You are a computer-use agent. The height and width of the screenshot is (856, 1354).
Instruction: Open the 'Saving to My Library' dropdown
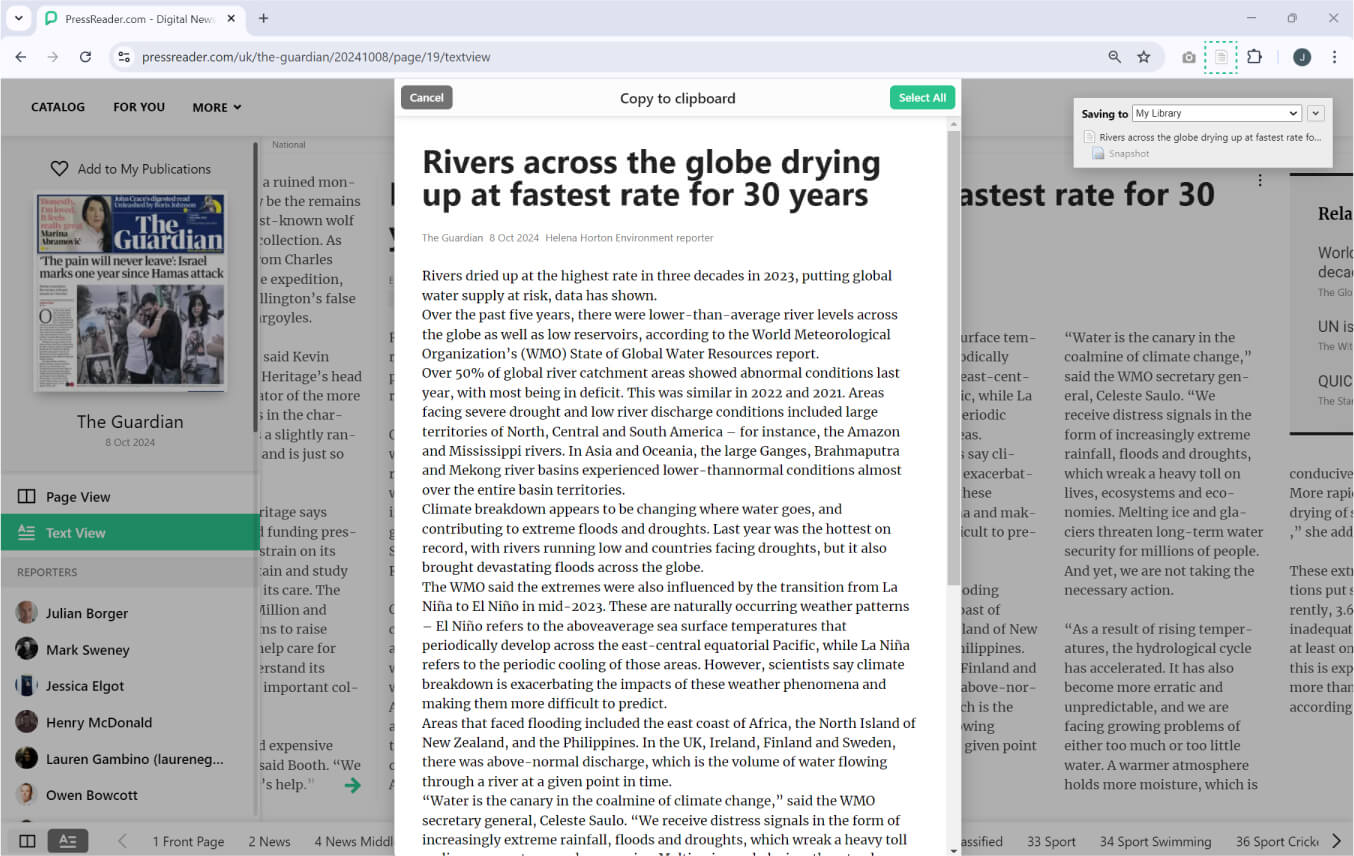1216,113
